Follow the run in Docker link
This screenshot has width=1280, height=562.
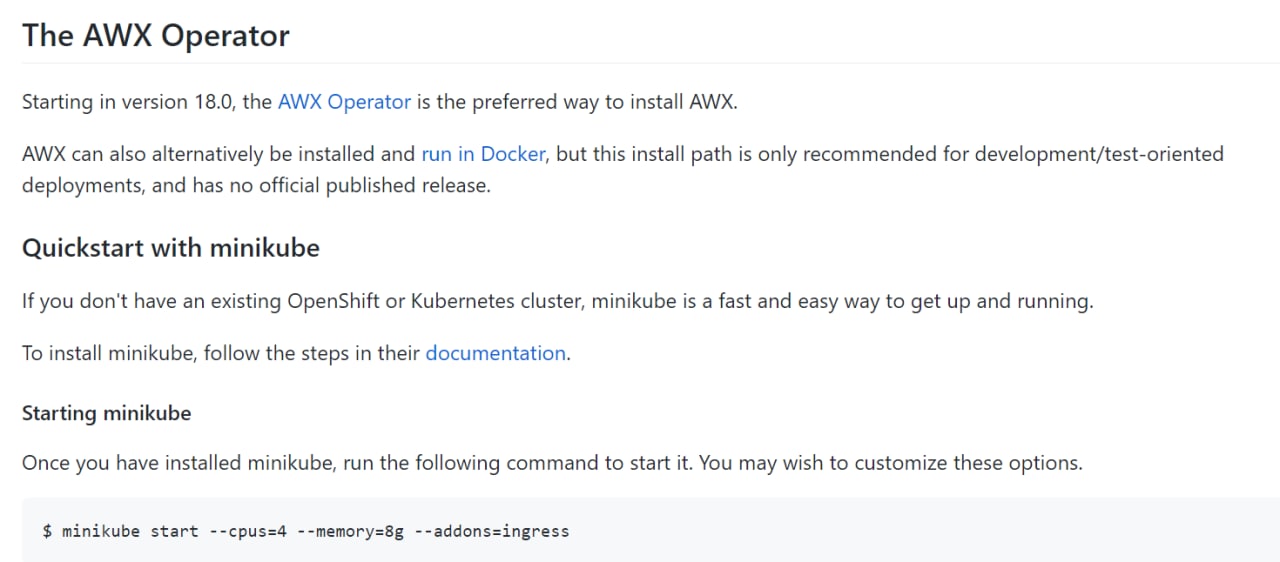(x=483, y=154)
